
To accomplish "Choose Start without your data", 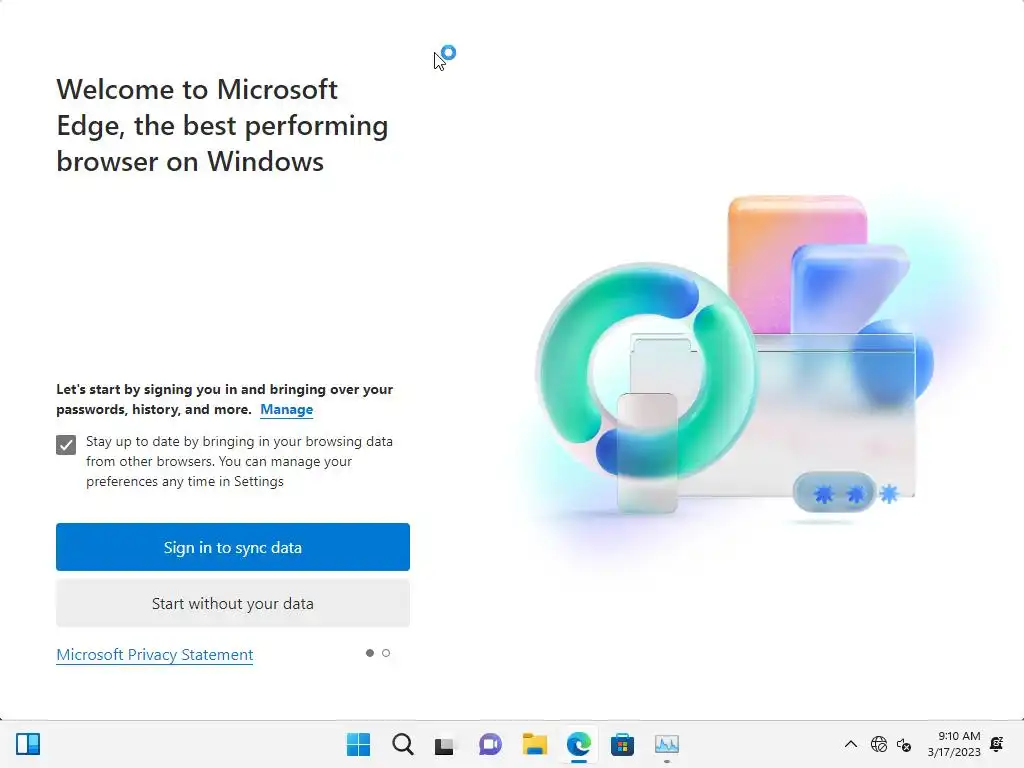I will point(233,603).
